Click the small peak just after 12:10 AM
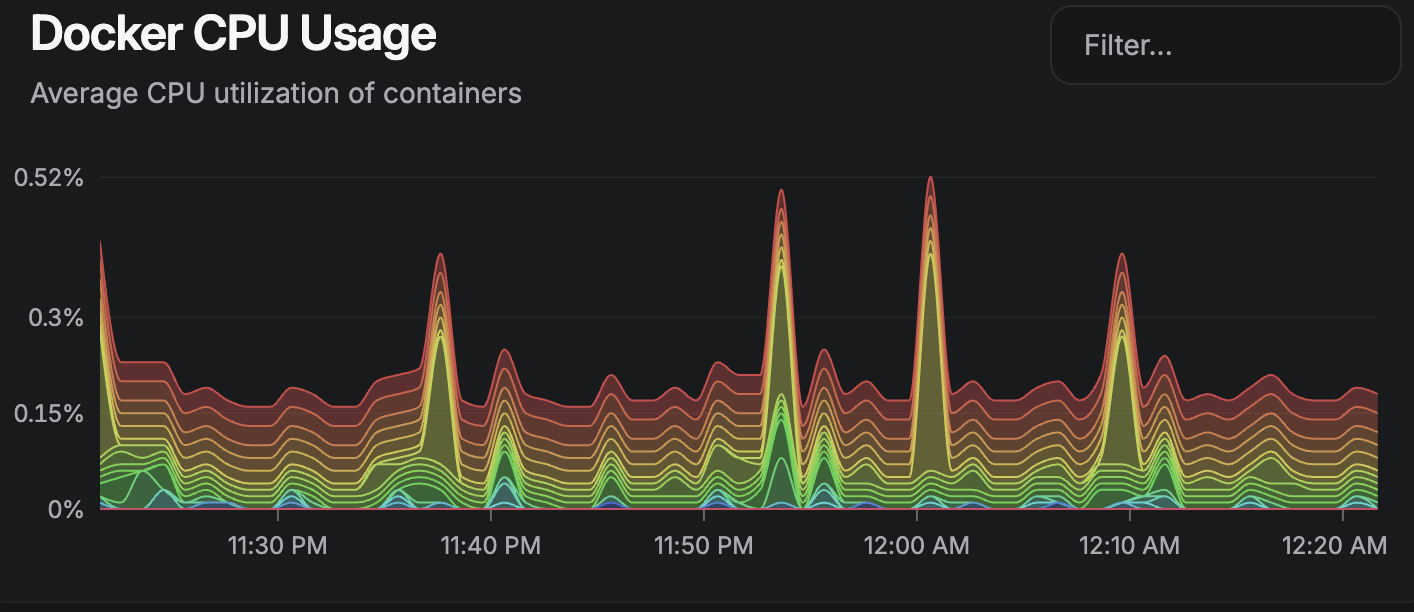The image size is (1414, 612). [1164, 357]
